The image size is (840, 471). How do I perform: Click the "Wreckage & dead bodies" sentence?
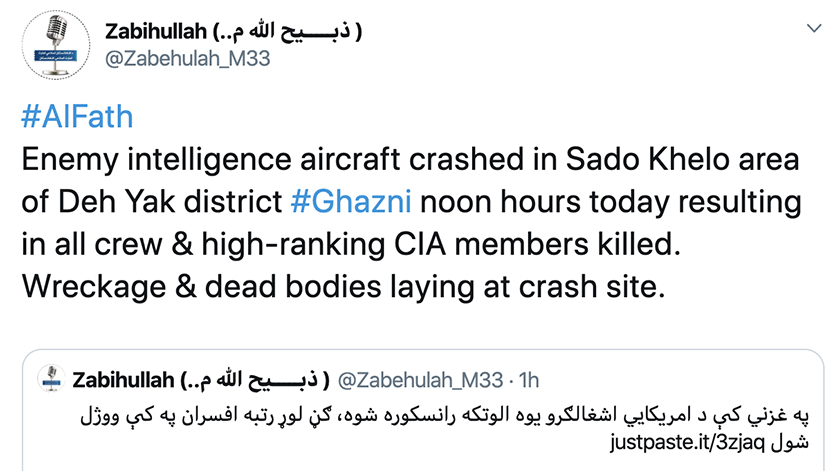coord(342,287)
